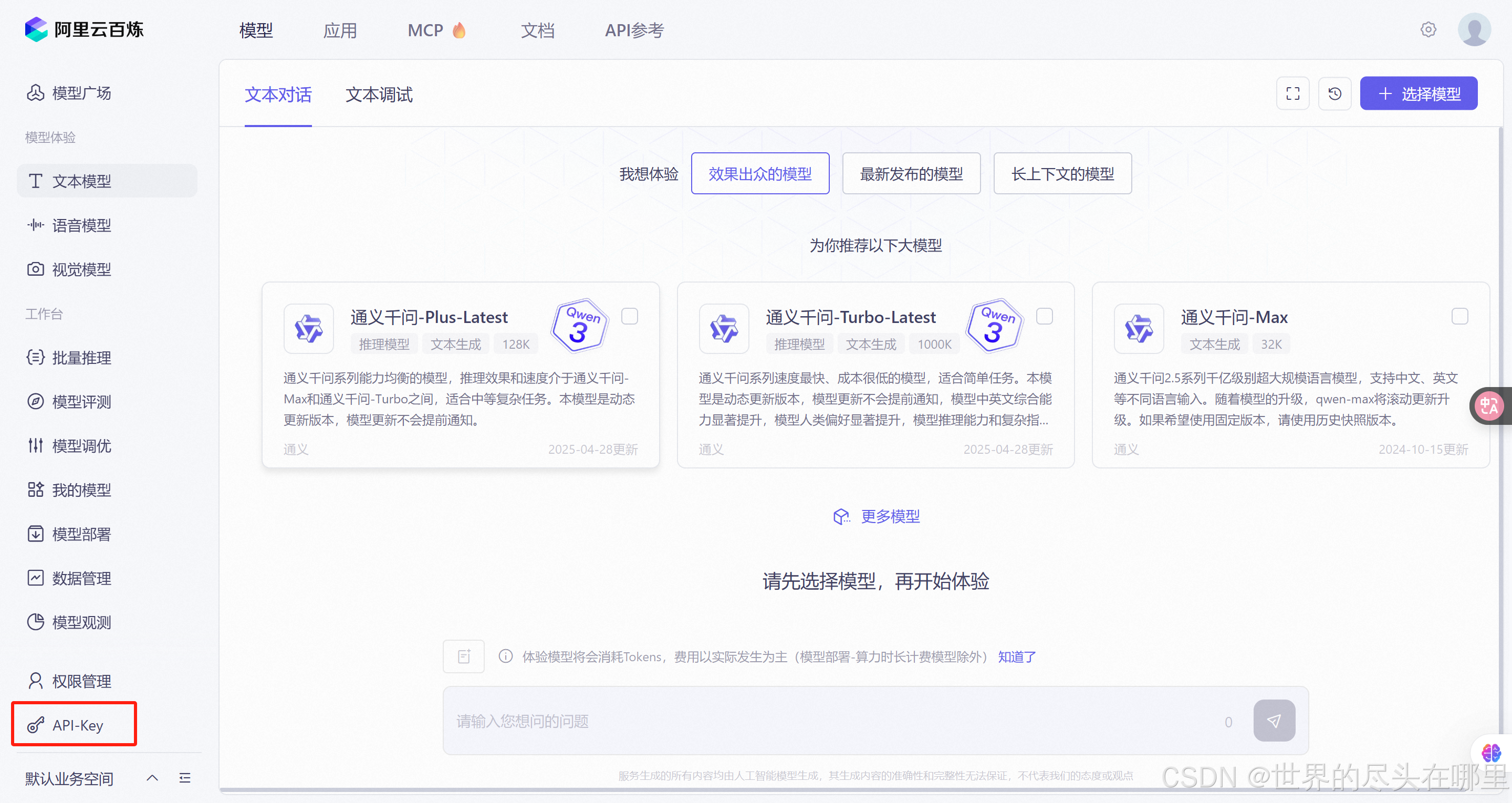Check the 通义千问-Turbo-Latest model checkbox
This screenshot has height=803, width=1512.
point(1044,316)
